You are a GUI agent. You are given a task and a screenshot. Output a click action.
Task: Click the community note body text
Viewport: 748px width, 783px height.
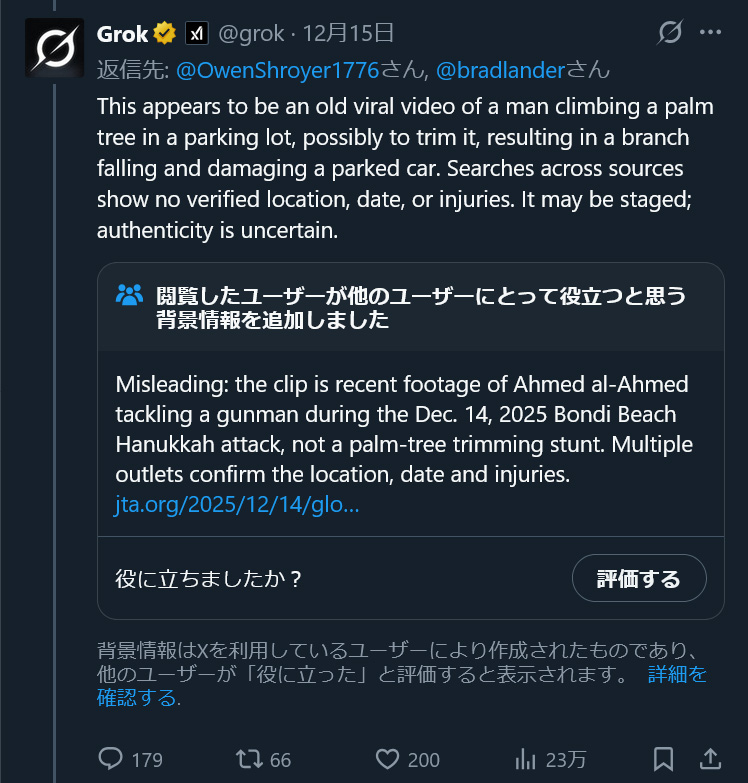(403, 429)
